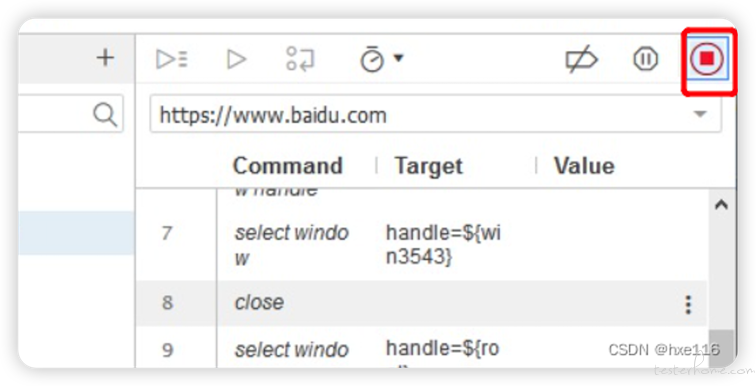Screen dimensions: 756x386
Task: Select row 7 select window command
Action: coord(422,245)
